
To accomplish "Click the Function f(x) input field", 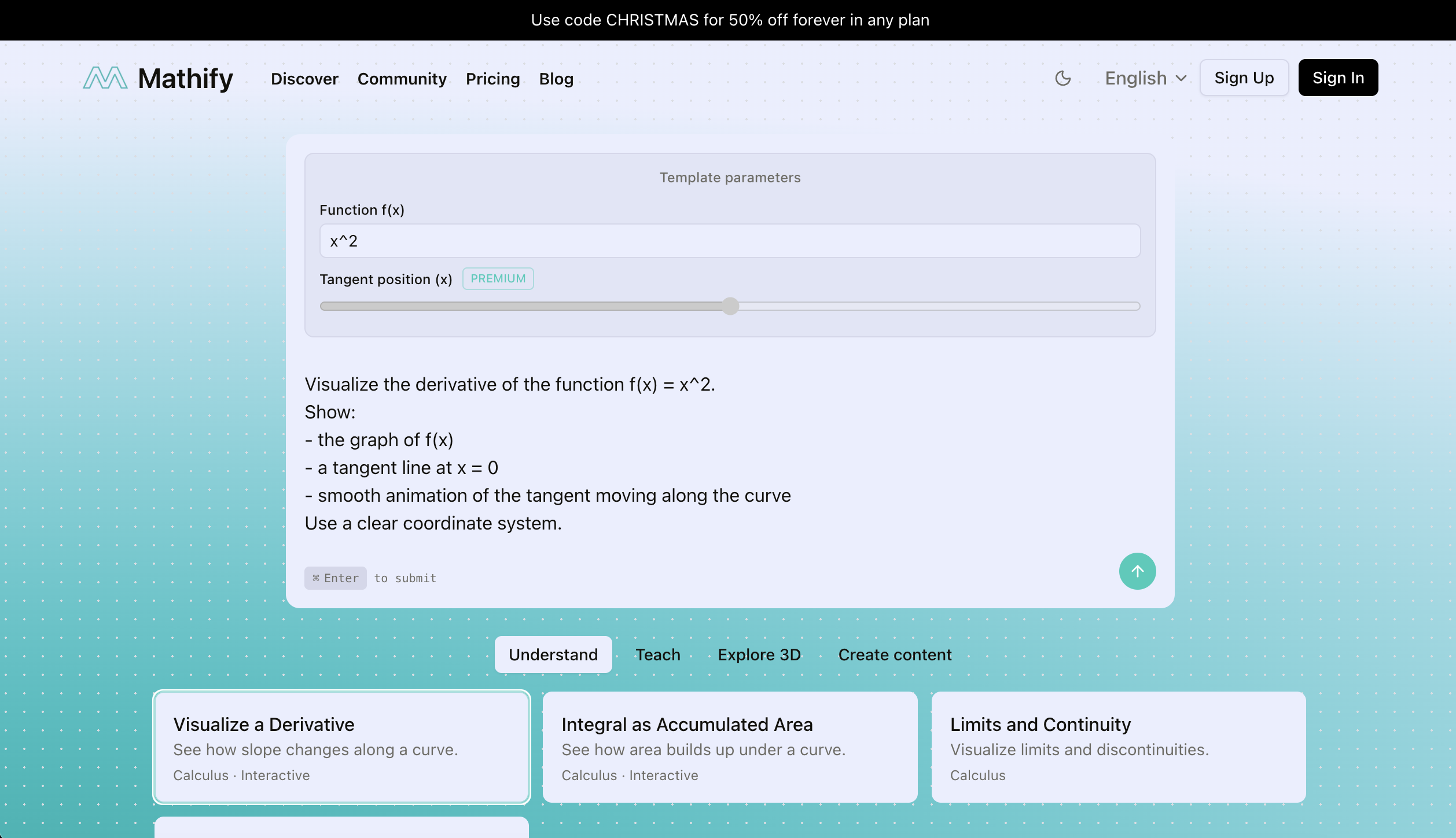I will (x=729, y=241).
